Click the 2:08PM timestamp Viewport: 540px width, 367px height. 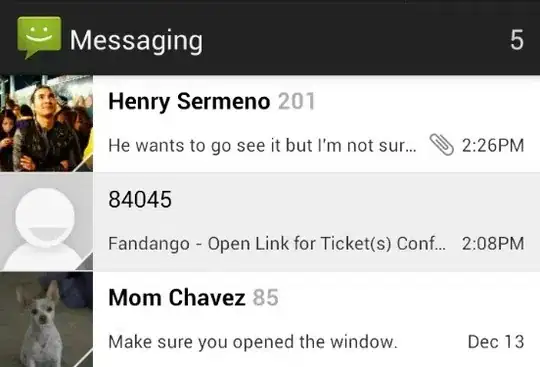[x=493, y=244]
